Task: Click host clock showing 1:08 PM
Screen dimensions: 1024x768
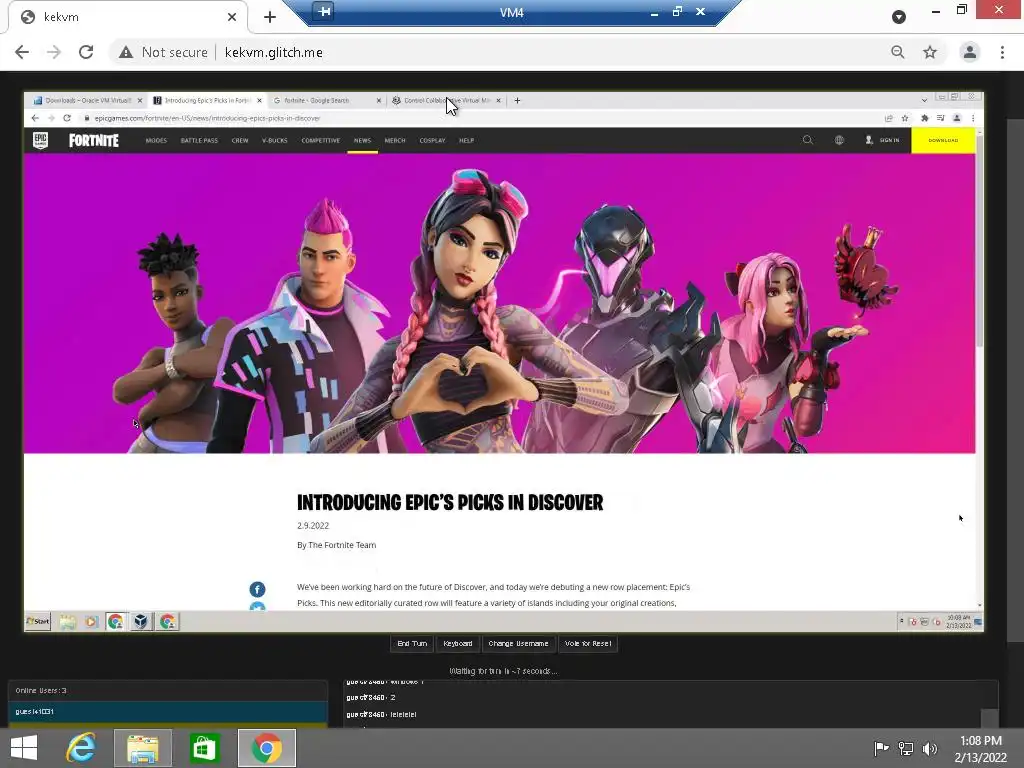Action: pos(980,748)
